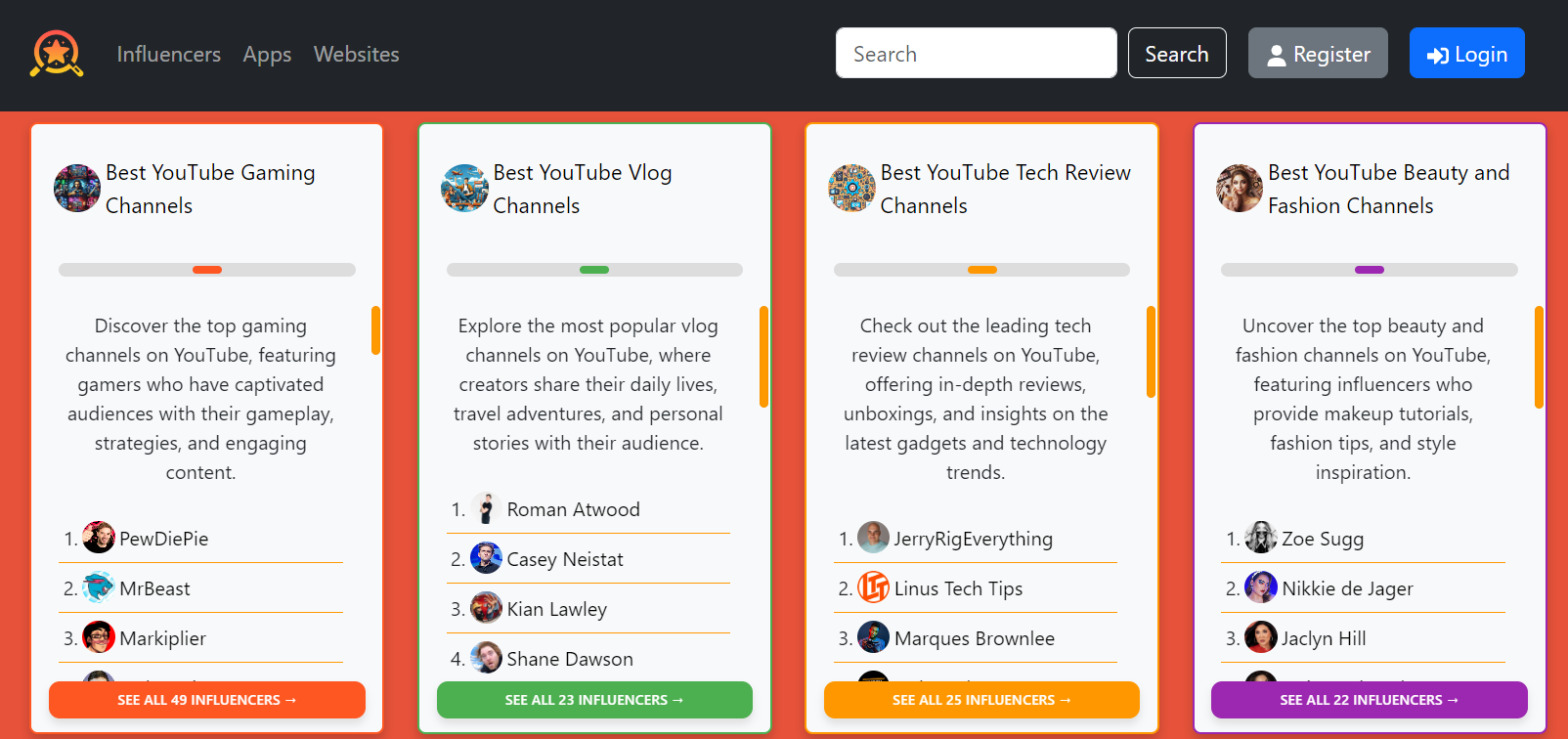Click the Beauty and Fashion card thumbnail
The image size is (1568, 739).
click(x=1240, y=188)
